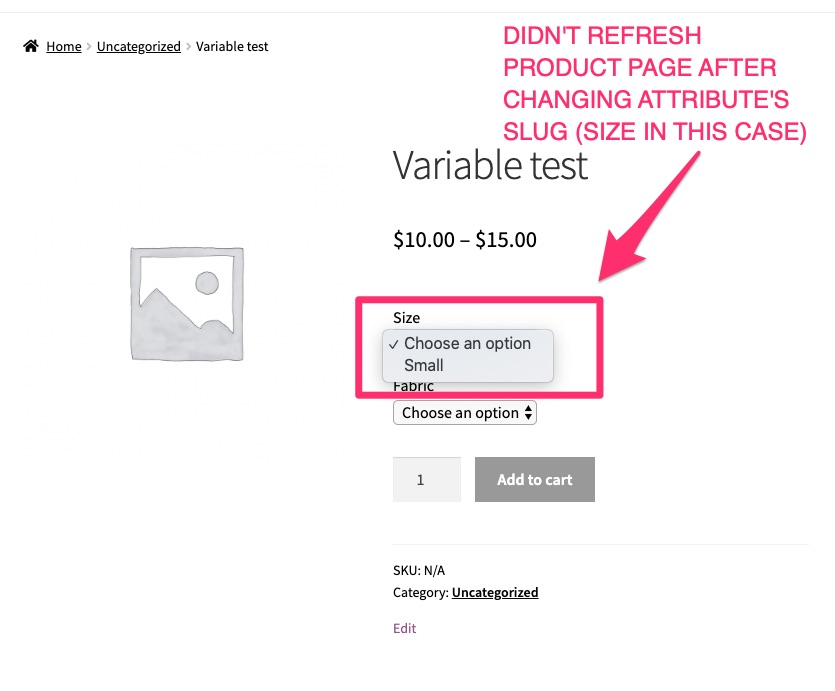
Task: Click the Home breadcrumb text link
Action: tap(63, 46)
